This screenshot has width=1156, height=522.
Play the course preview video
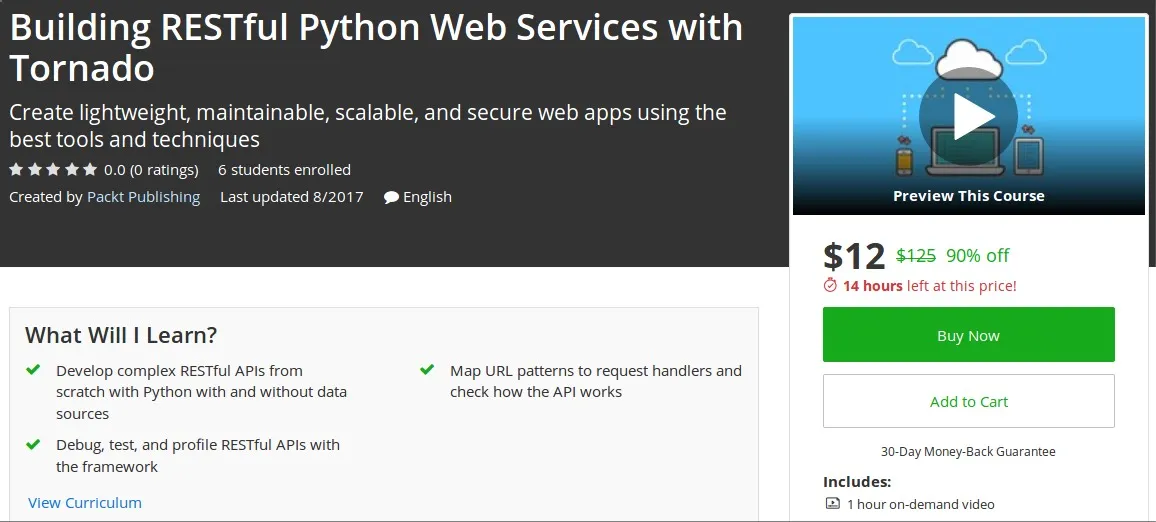click(x=967, y=117)
